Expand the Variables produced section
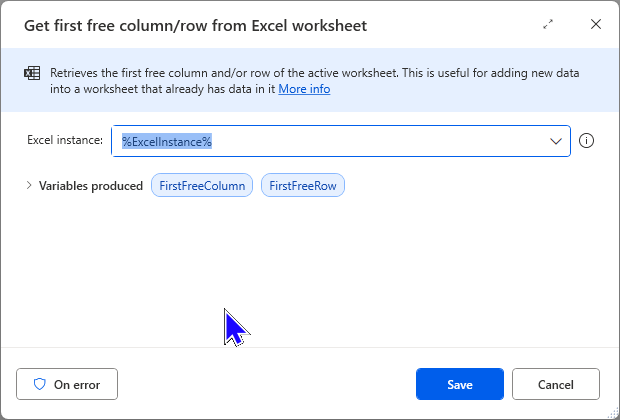Screen dimensions: 620x420 click(29, 185)
